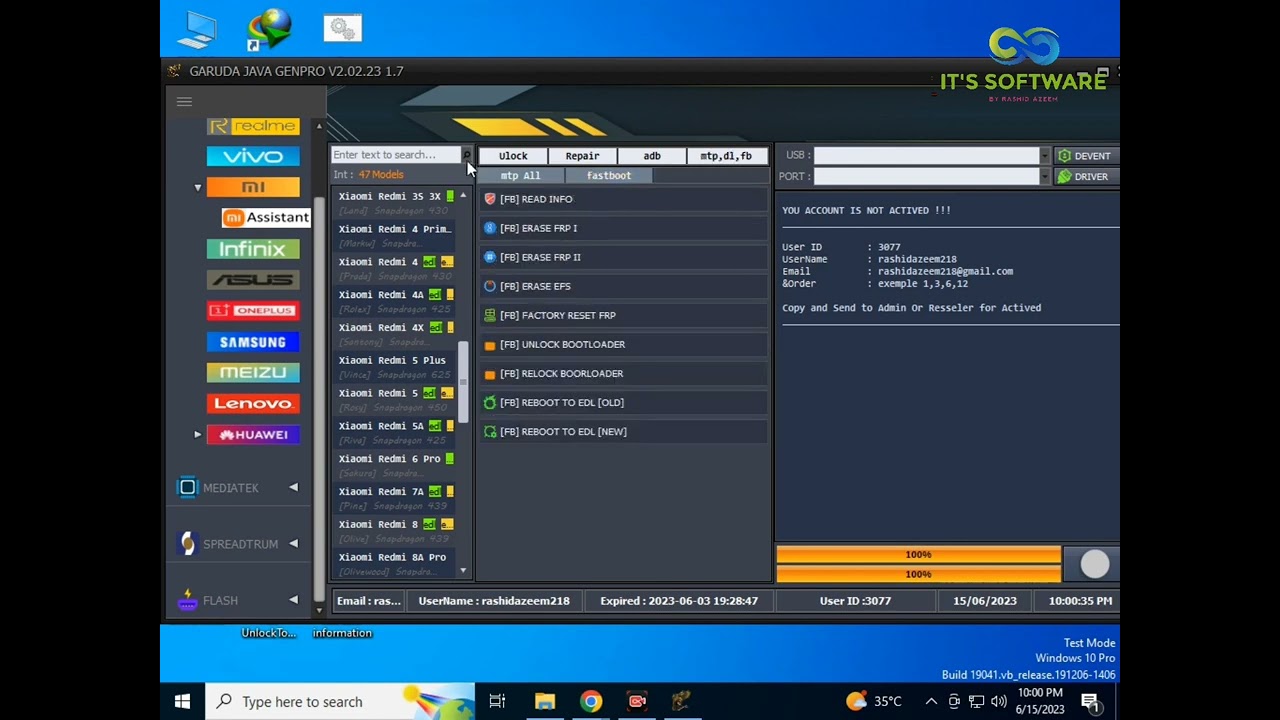Click the upper 100% progress bar
1280x720 pixels.
[918, 554]
